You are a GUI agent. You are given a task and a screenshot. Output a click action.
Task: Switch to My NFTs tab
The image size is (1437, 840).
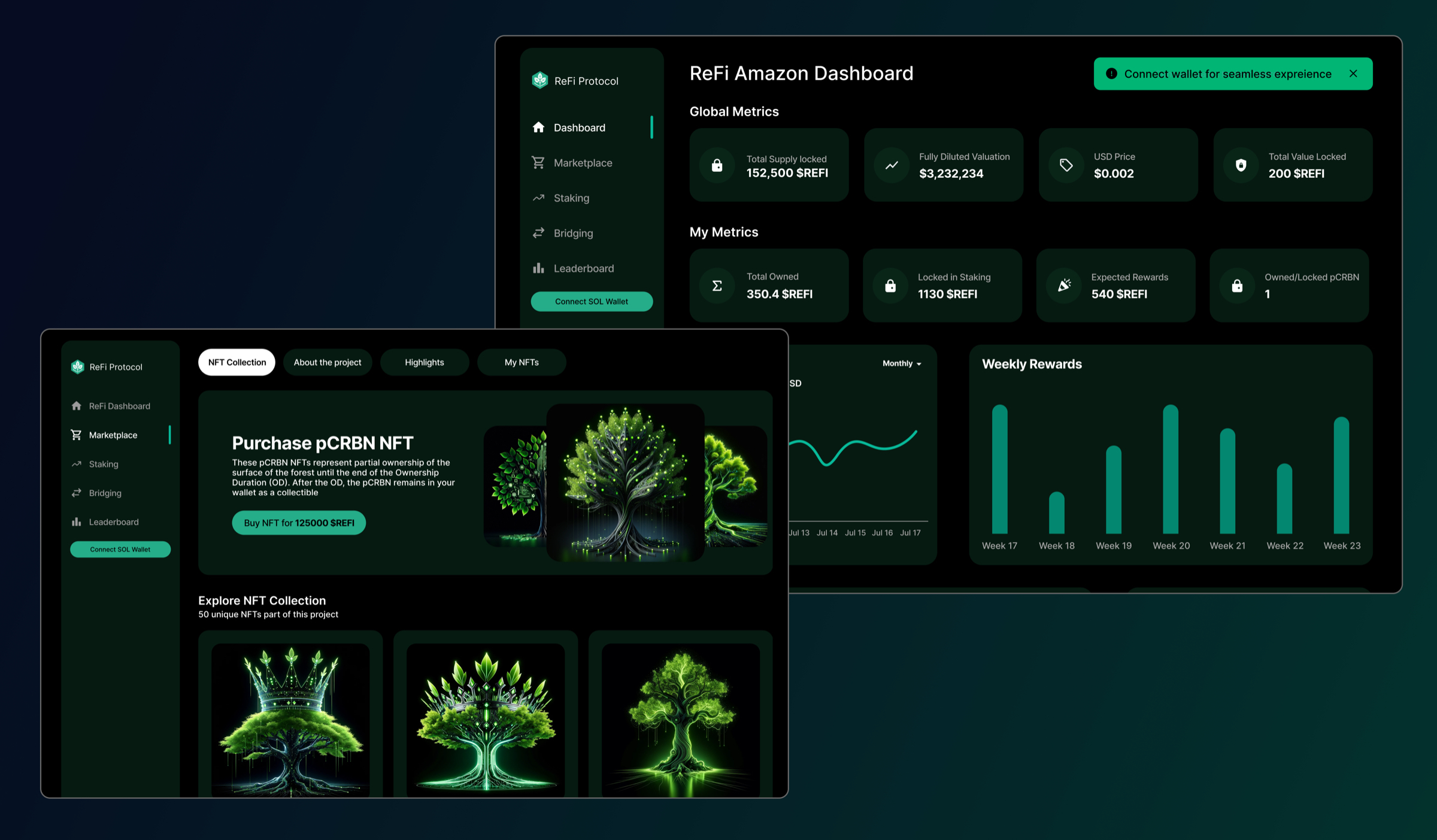click(x=522, y=362)
